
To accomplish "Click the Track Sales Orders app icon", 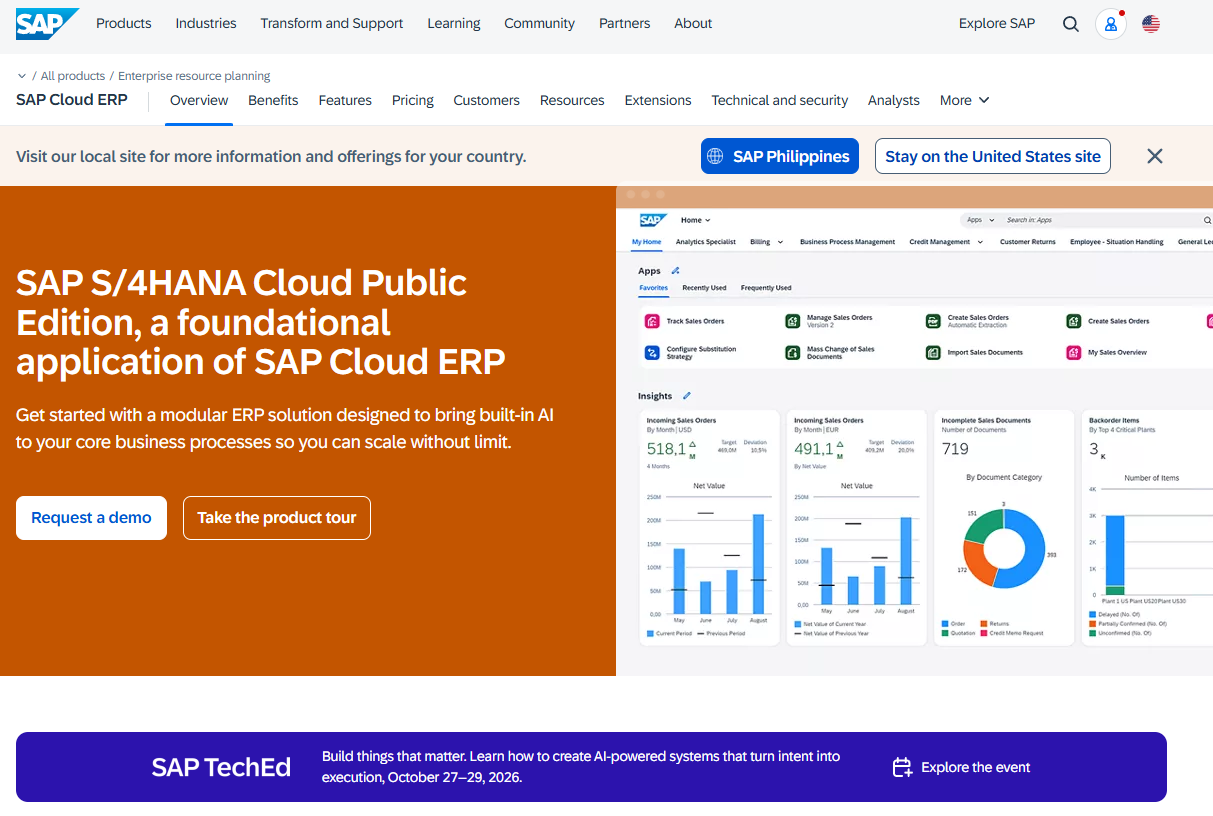I will (x=652, y=321).
